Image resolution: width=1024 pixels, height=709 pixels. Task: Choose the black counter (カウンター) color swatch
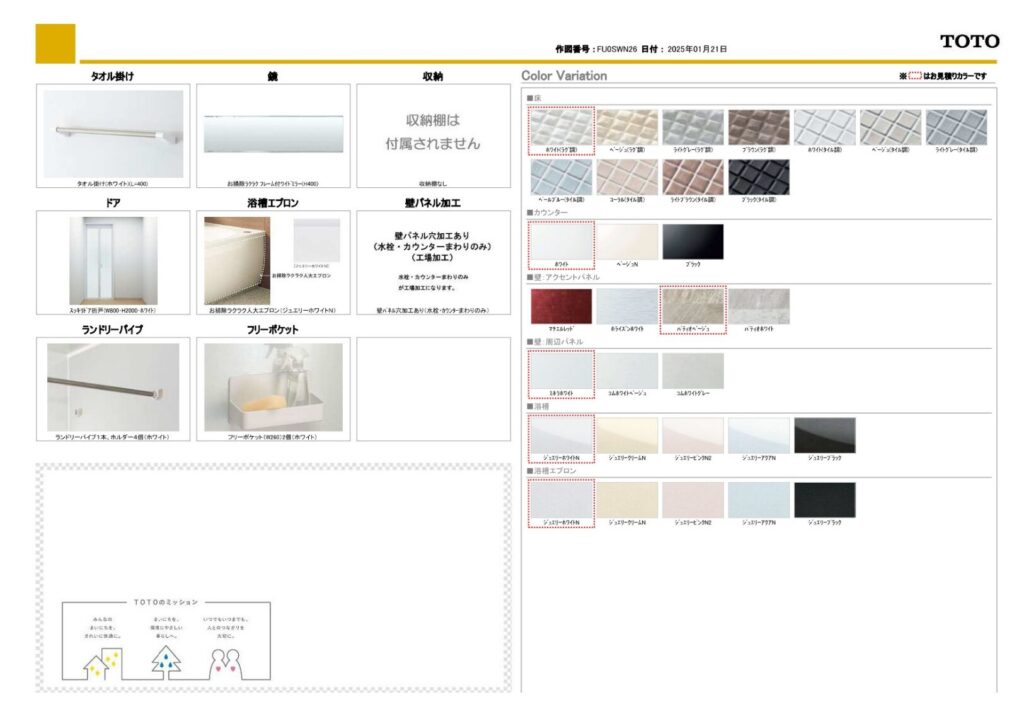pyautogui.click(x=692, y=241)
